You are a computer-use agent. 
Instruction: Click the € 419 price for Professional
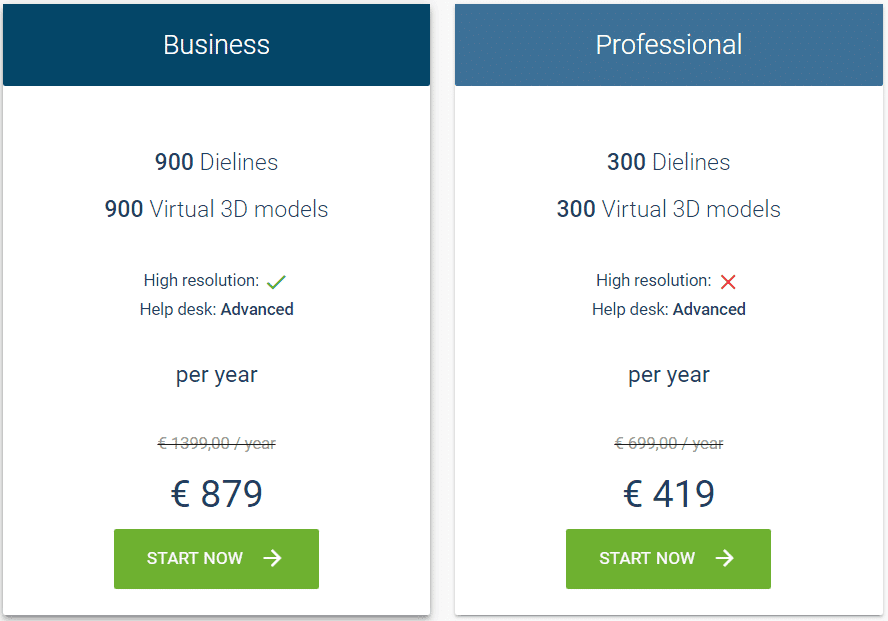tap(668, 492)
